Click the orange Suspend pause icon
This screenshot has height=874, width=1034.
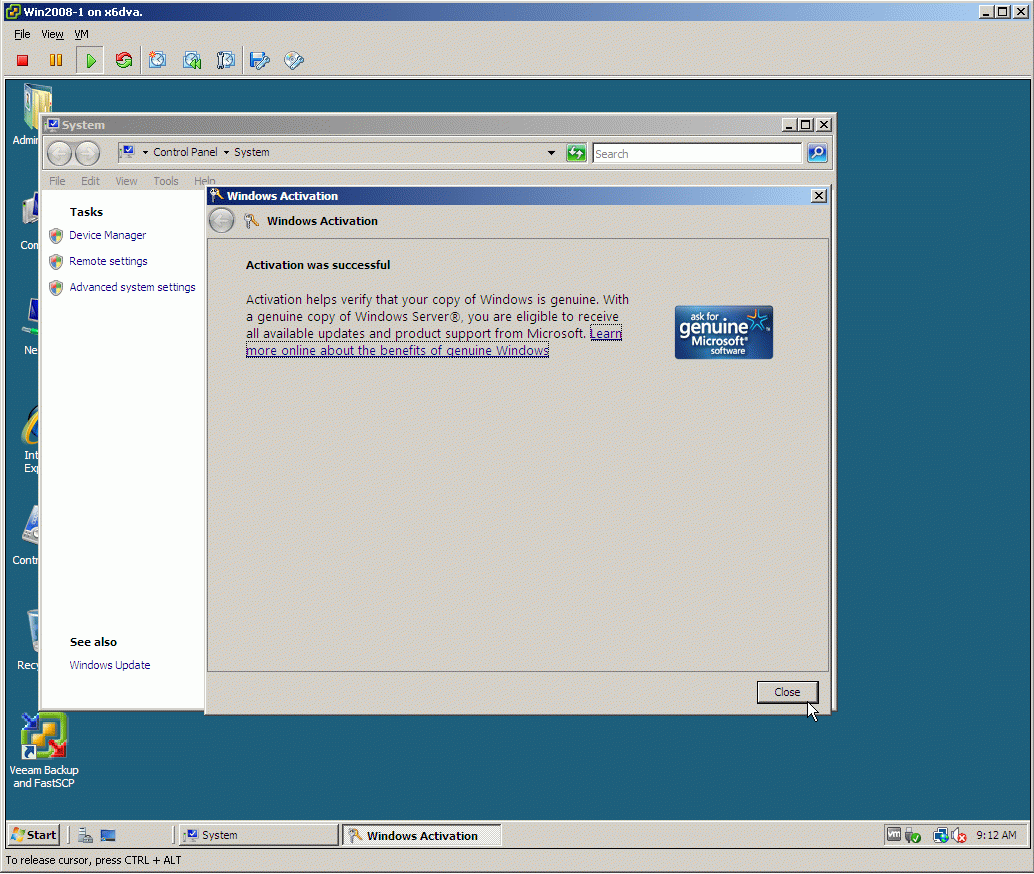click(x=56, y=61)
